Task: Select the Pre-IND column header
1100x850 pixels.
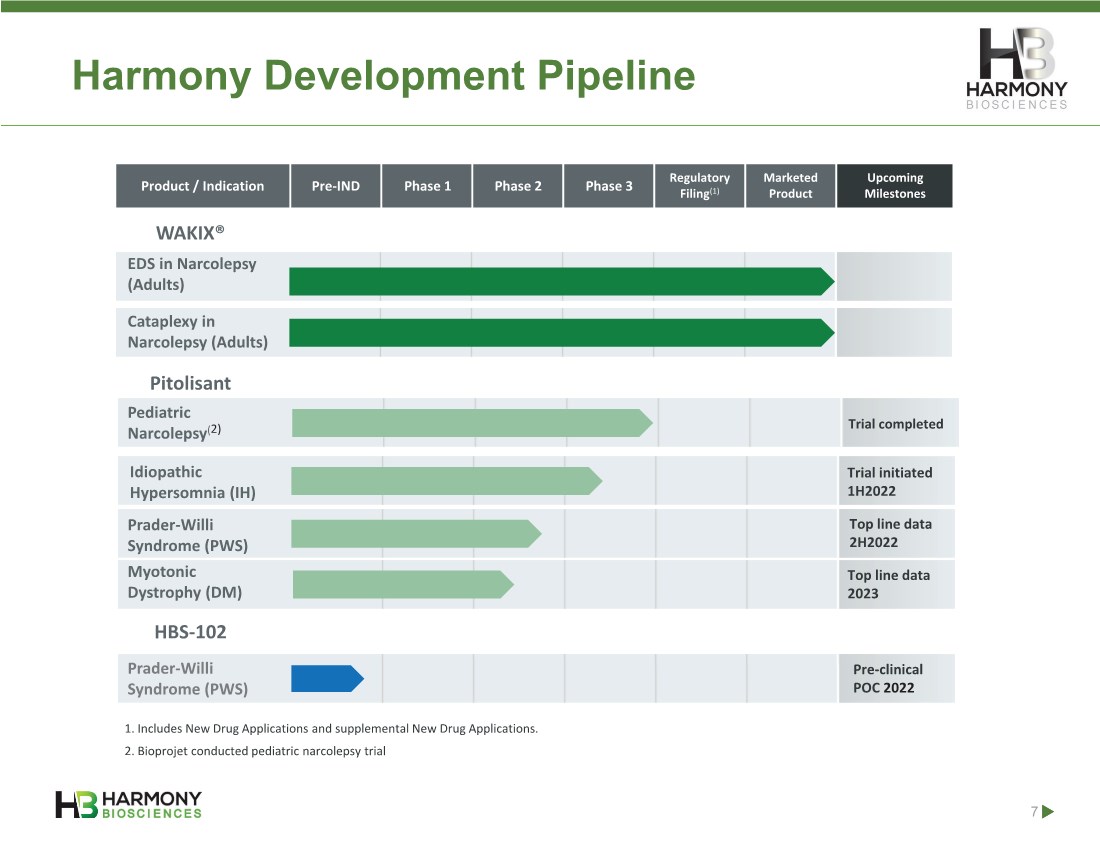Action: (335, 186)
